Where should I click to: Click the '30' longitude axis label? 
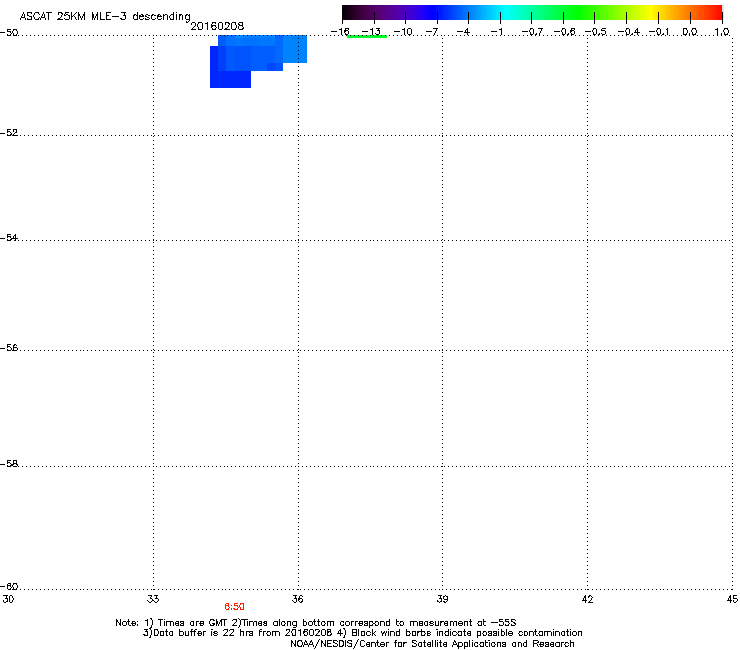[8, 599]
